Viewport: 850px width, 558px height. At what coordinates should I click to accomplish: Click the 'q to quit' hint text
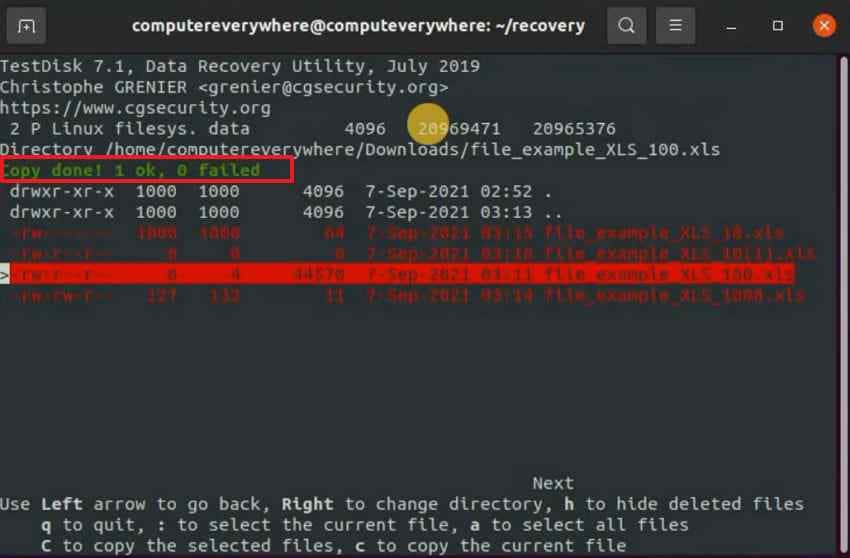88,525
